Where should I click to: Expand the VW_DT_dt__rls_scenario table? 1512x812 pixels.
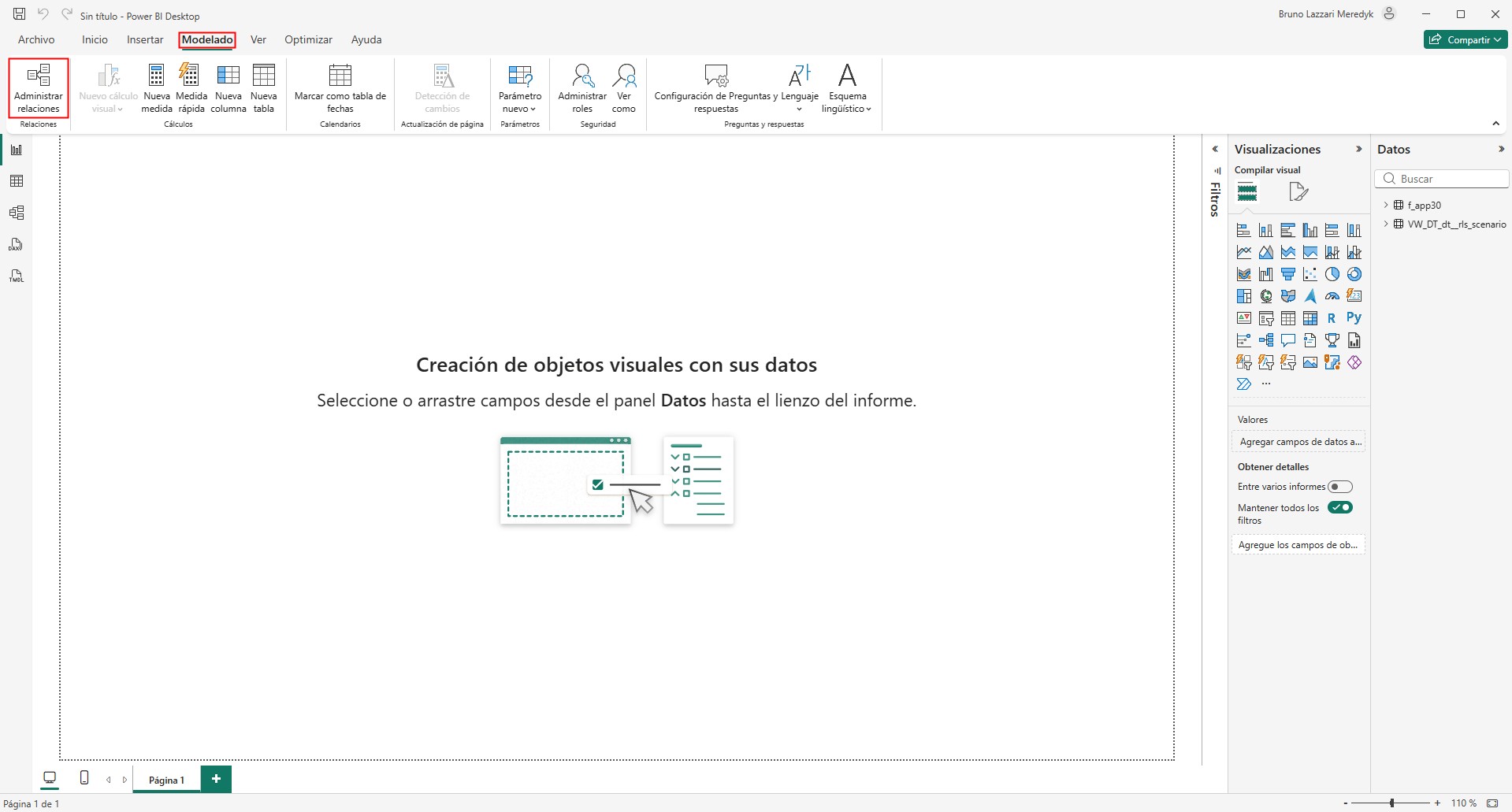(x=1386, y=224)
